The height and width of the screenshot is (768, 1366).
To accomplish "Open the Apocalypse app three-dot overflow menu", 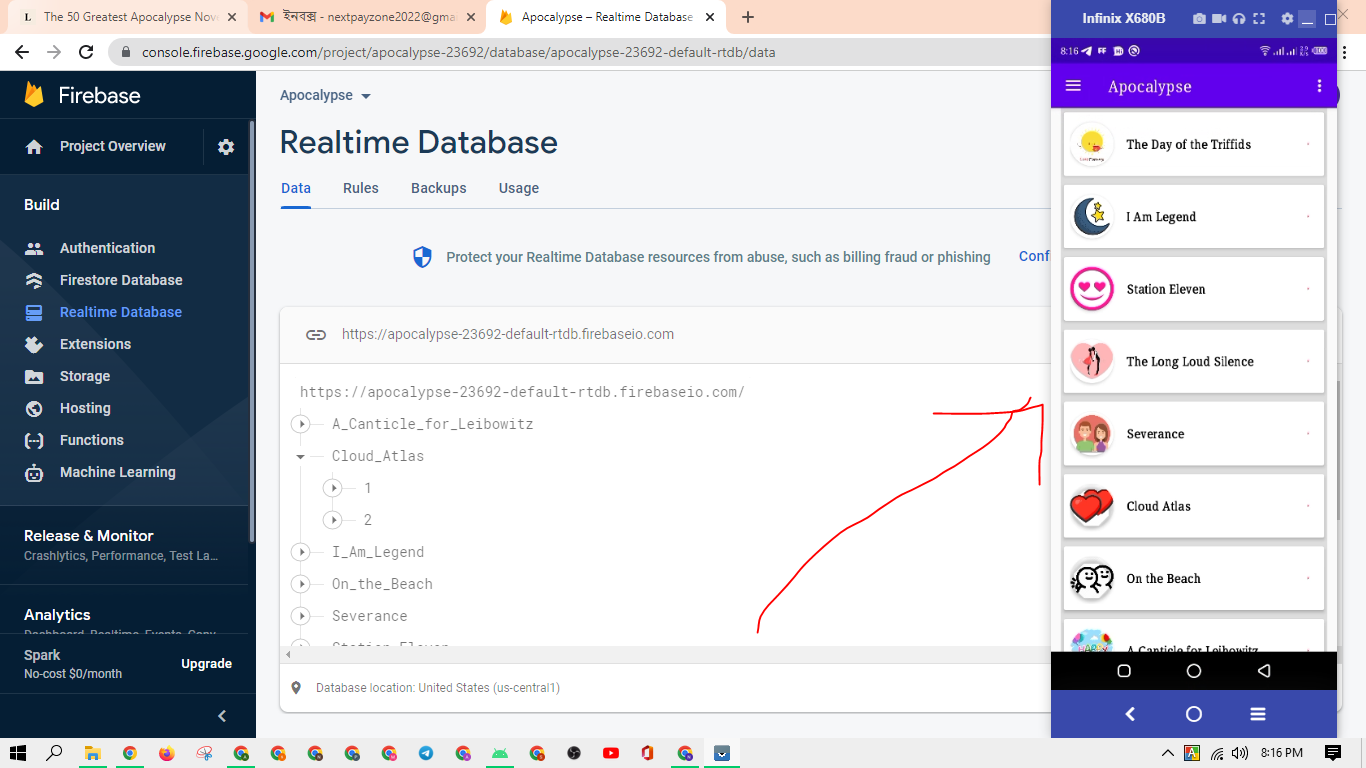I will click(x=1319, y=86).
